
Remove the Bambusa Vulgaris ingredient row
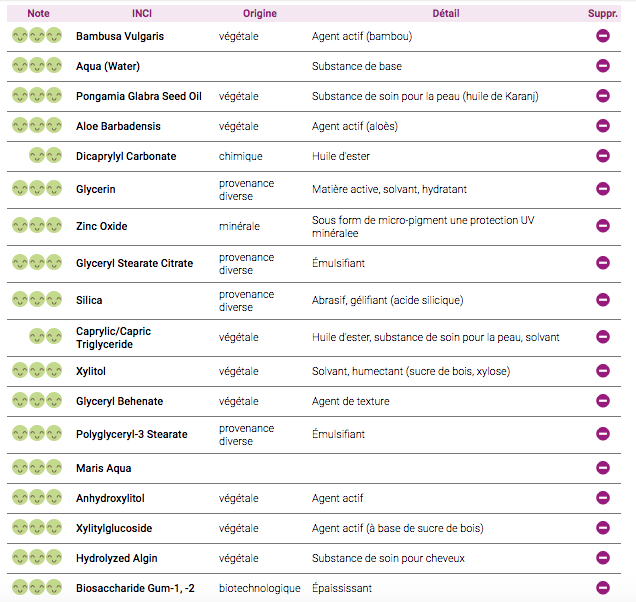point(603,36)
